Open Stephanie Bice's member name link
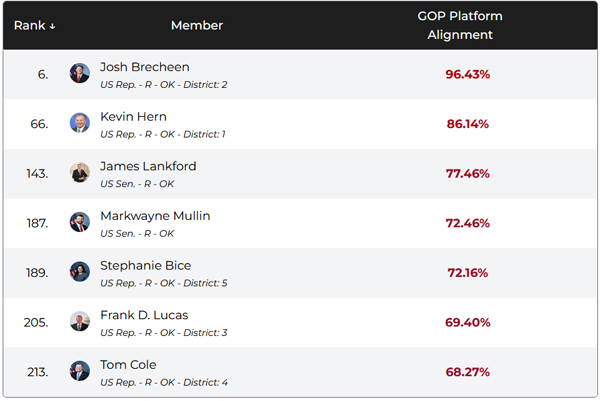The height and width of the screenshot is (401, 600). (145, 265)
